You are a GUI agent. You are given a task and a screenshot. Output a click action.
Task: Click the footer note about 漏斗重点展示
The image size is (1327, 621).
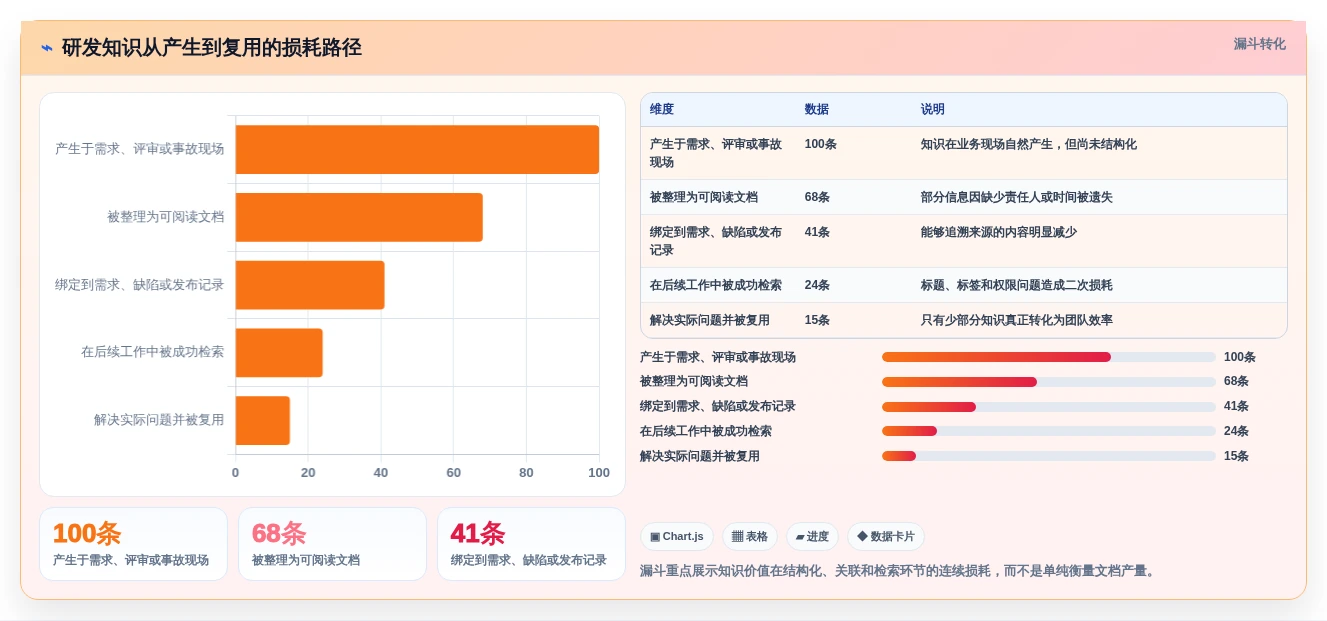point(899,571)
